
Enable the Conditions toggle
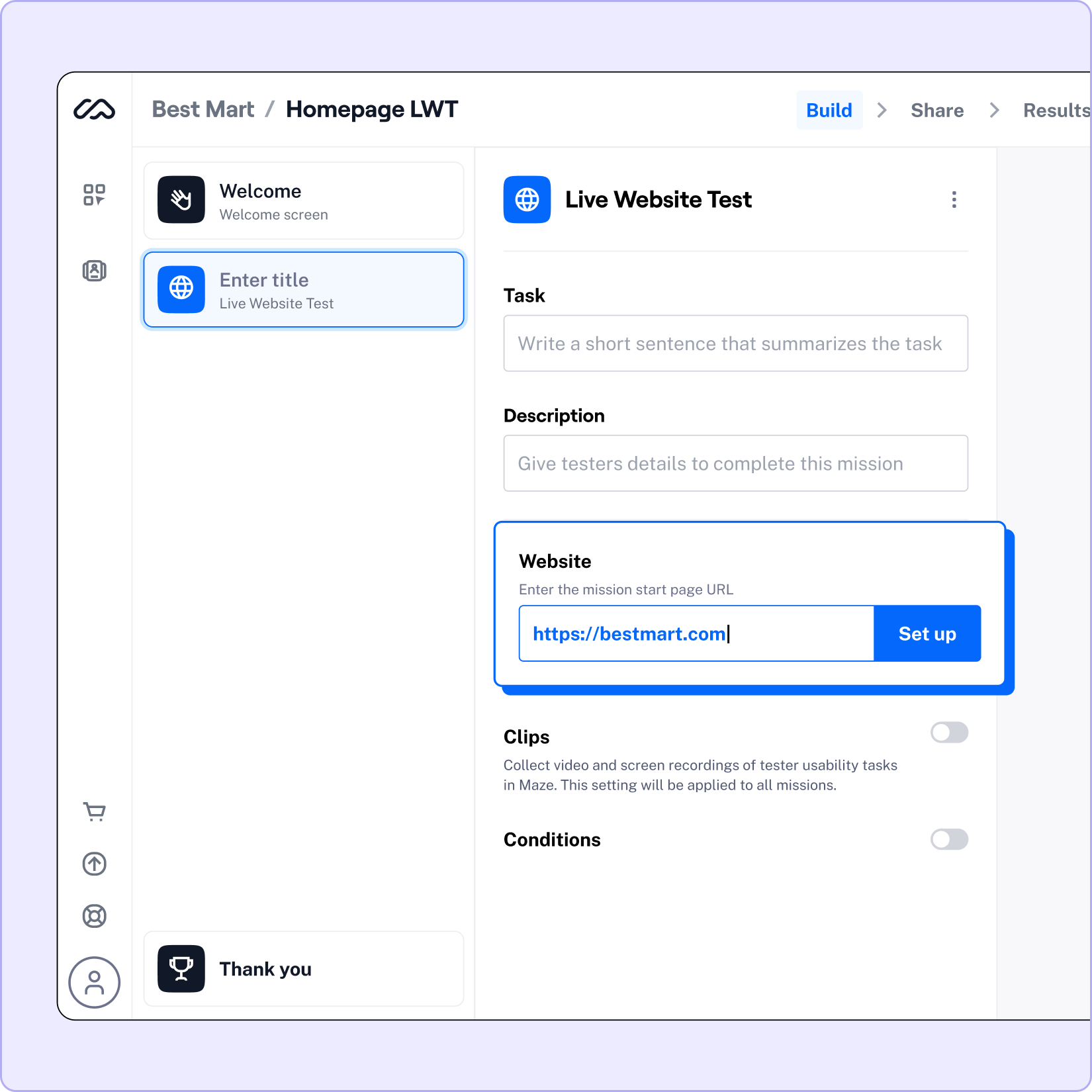click(949, 840)
